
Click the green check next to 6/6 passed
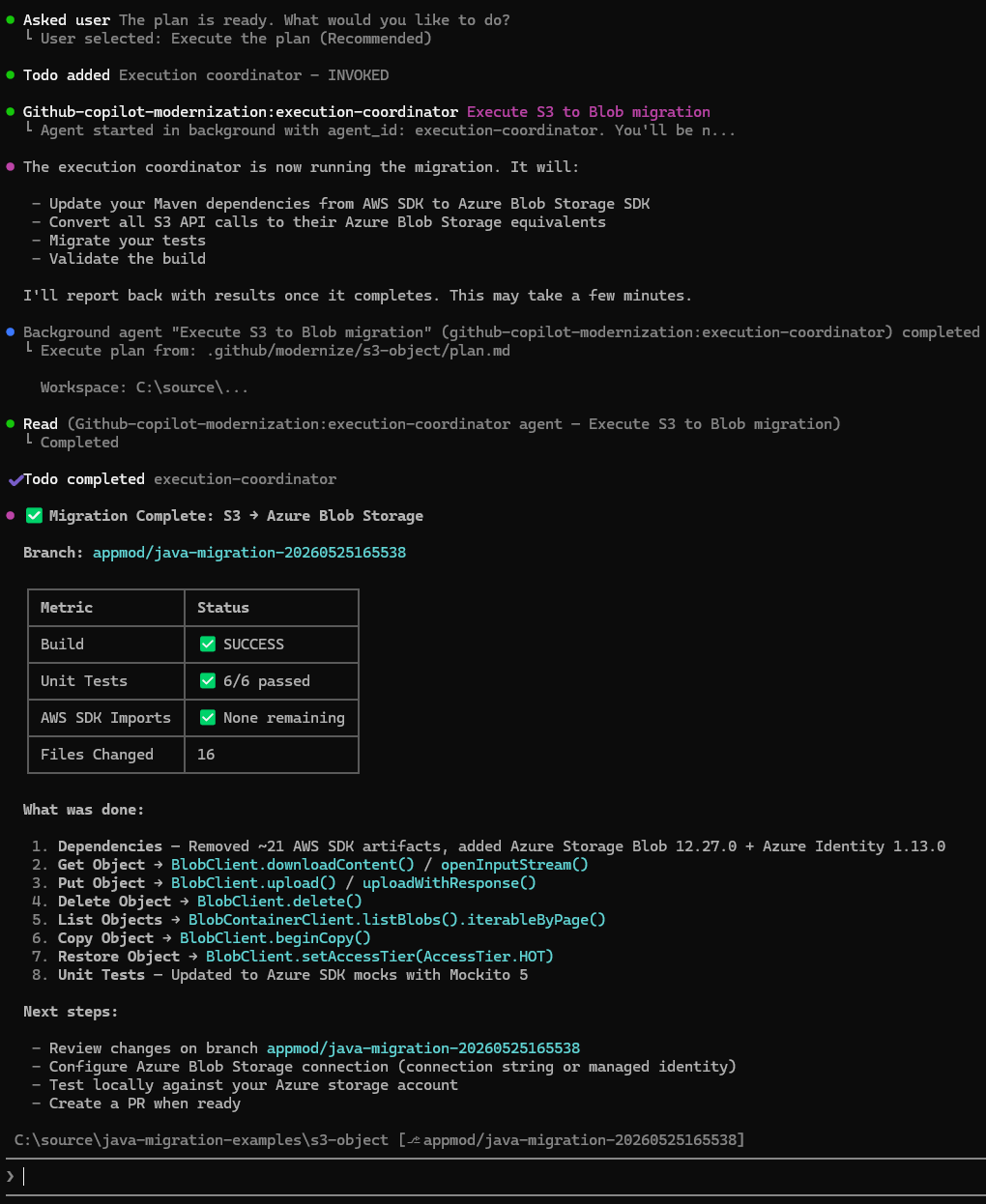(208, 681)
